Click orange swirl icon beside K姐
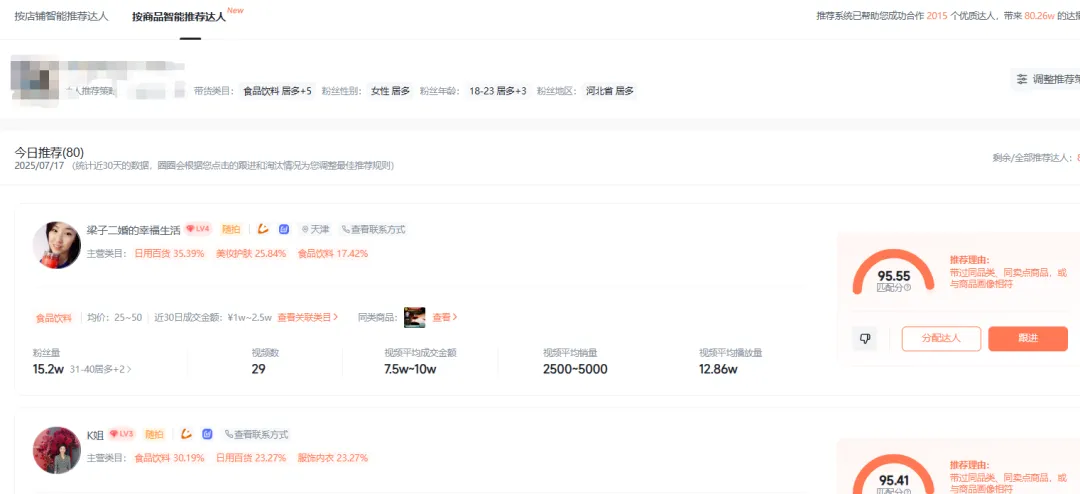This screenshot has height=494, width=1080. tap(186, 434)
